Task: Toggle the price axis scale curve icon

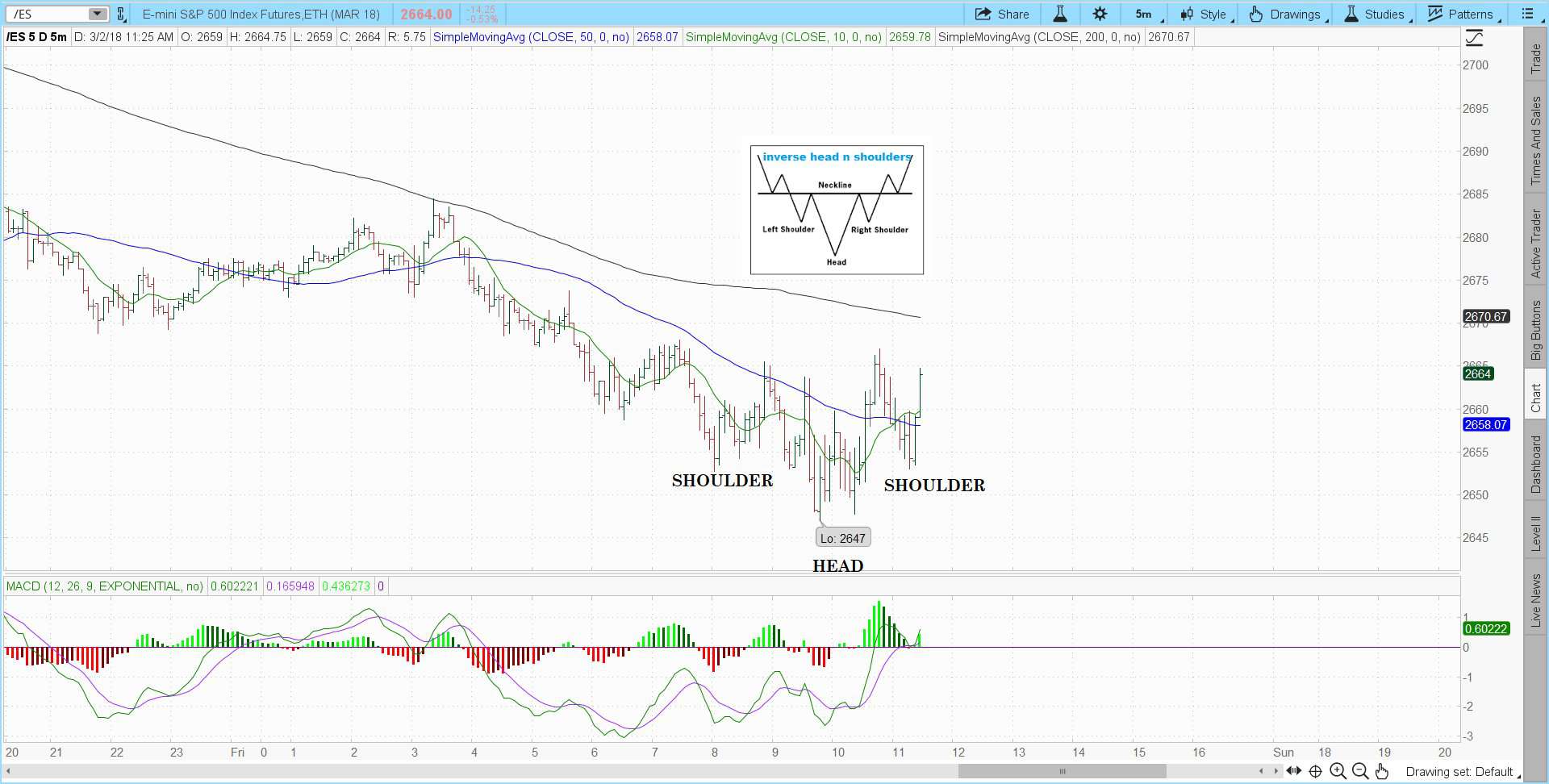Action: pyautogui.click(x=1474, y=38)
